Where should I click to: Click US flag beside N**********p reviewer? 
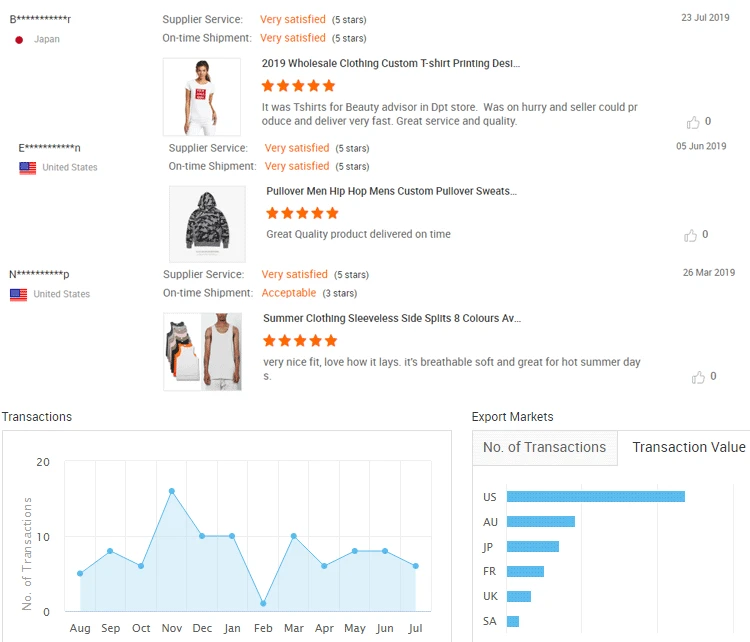tap(18, 295)
